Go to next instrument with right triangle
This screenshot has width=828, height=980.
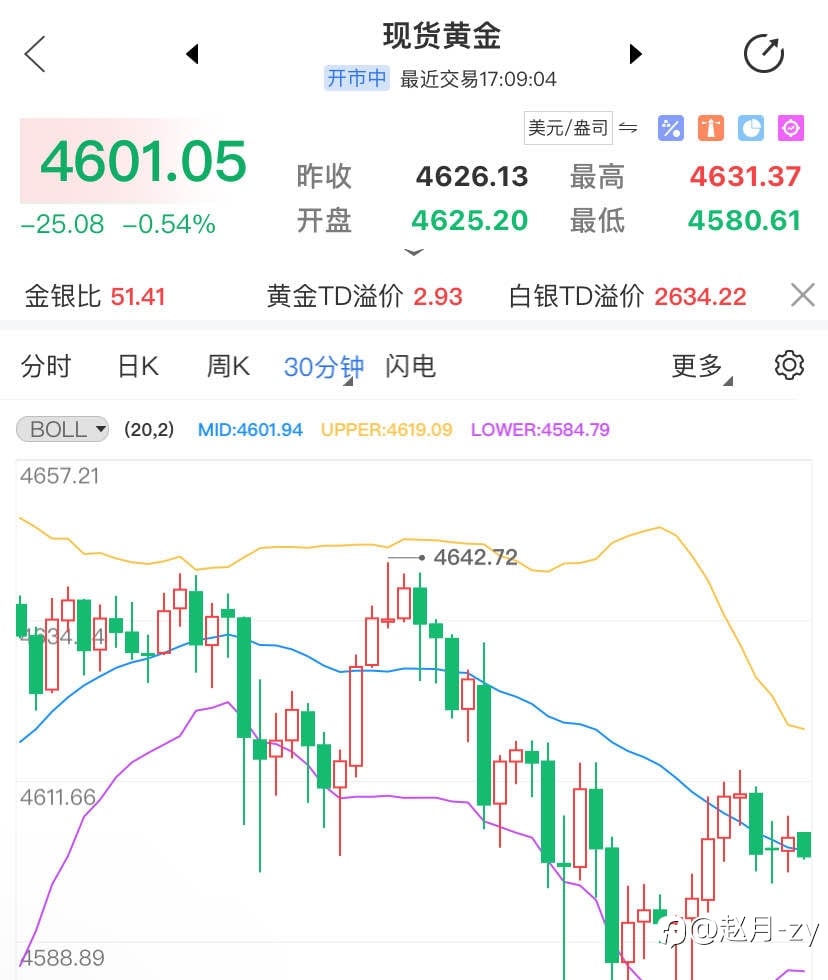[x=635, y=54]
